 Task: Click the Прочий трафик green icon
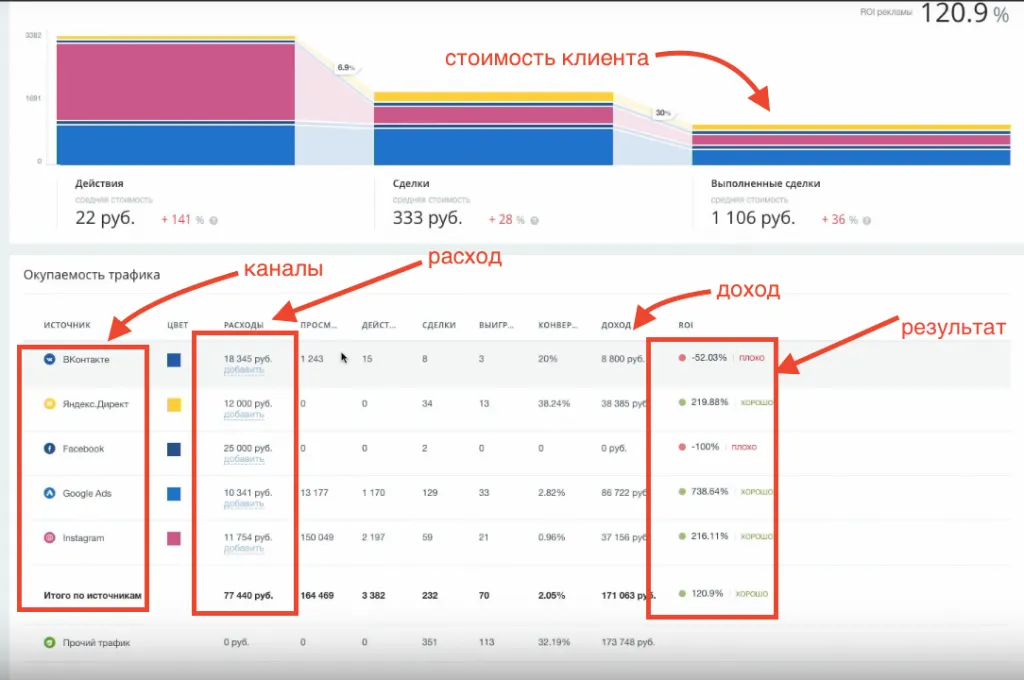pyautogui.click(x=49, y=642)
